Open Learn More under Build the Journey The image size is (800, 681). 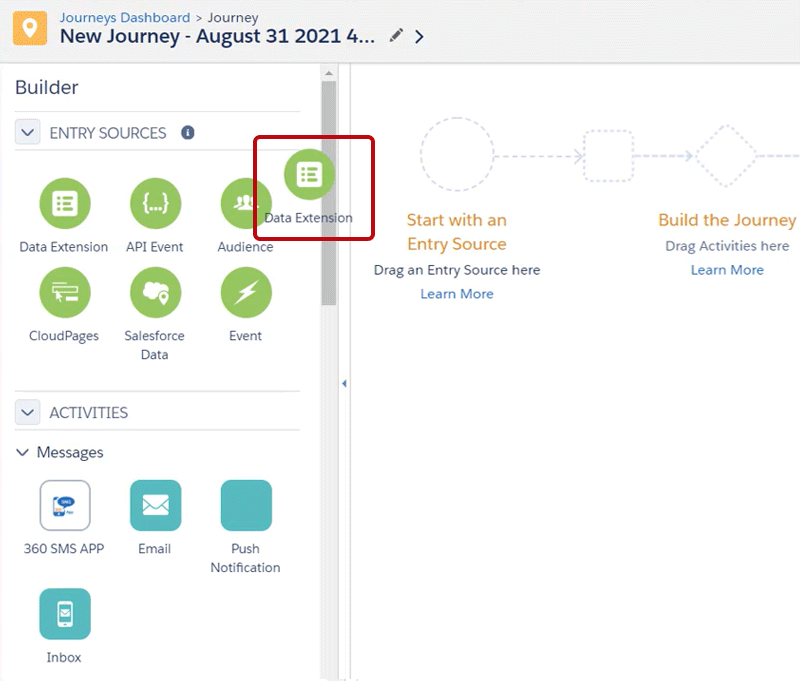click(727, 270)
